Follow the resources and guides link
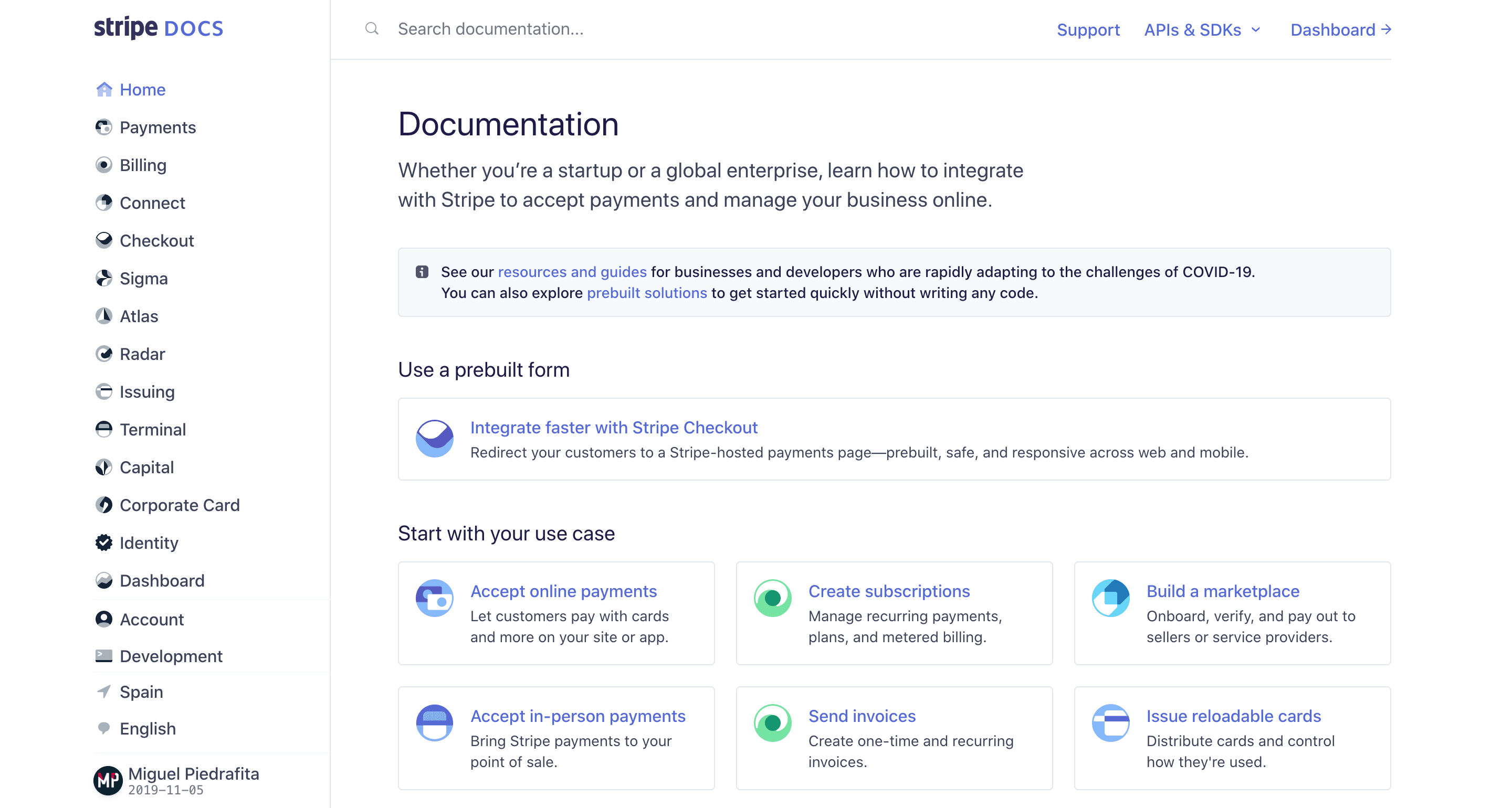This screenshot has height=808, width=1512. pos(572,272)
